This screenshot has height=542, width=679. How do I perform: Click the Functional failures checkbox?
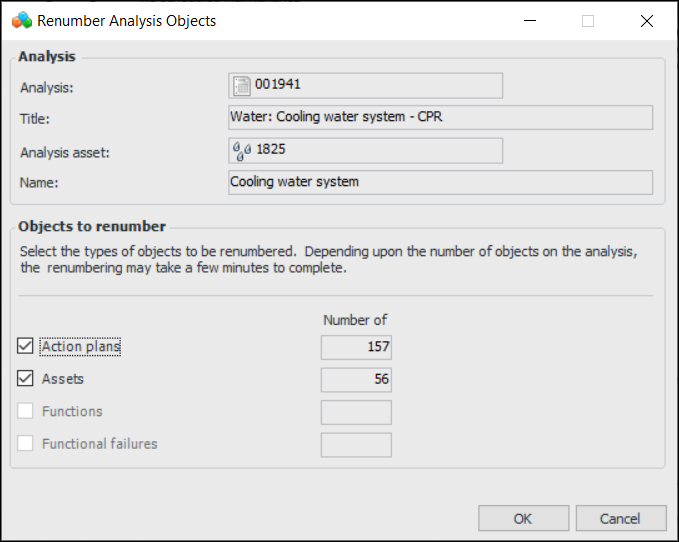click(26, 443)
